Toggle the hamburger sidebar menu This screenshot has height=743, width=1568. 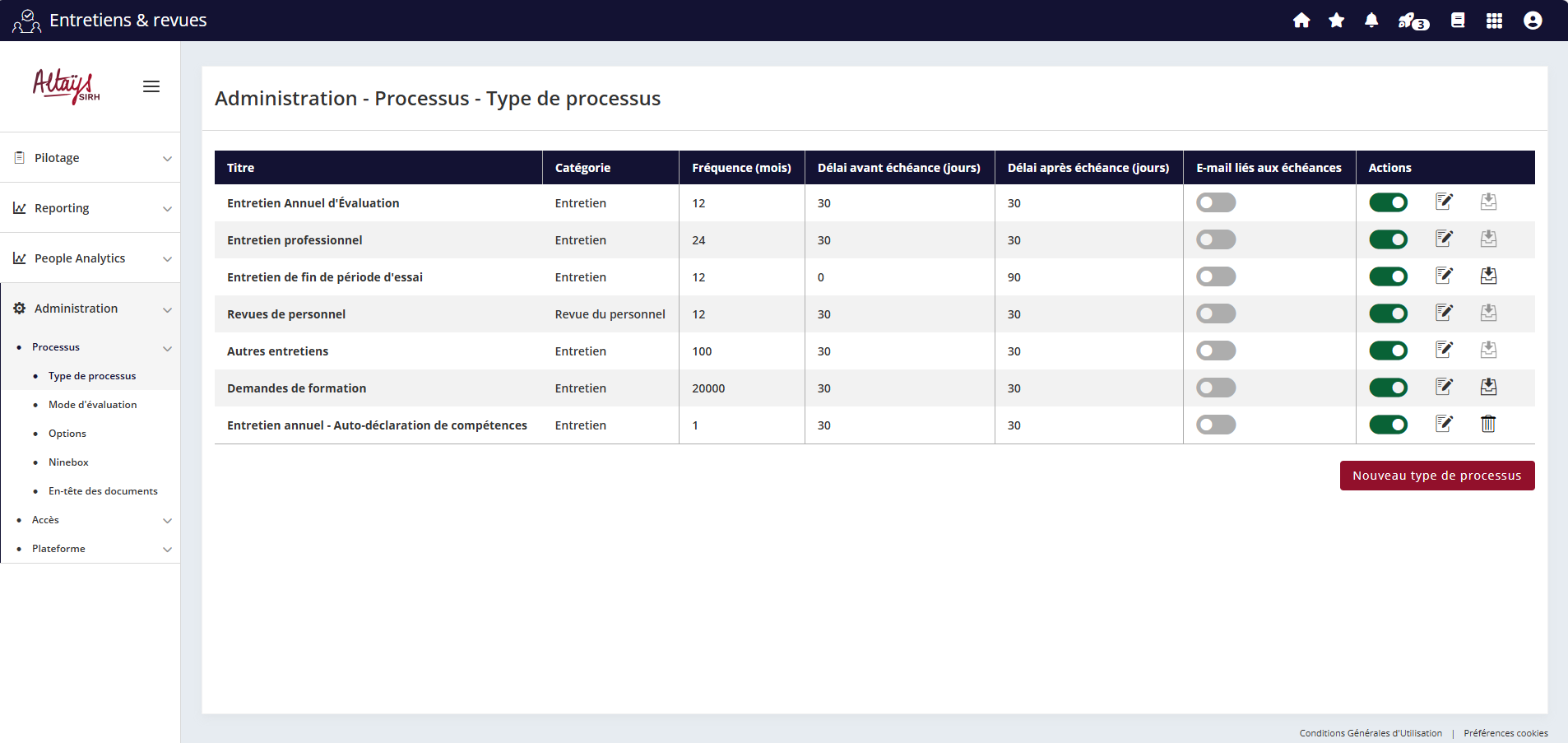pos(151,86)
